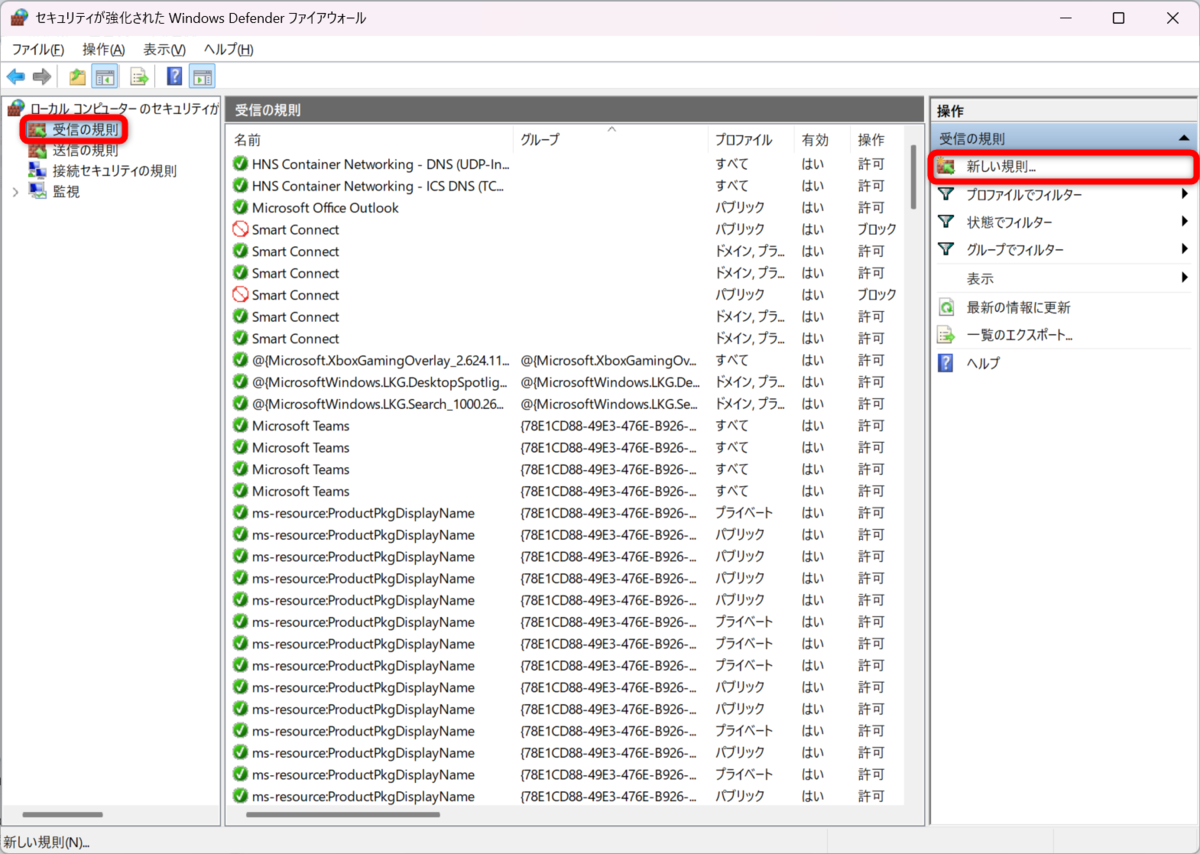Select 送信の規則 in the console tree
Viewport: 1200px width, 854px height.
85,150
